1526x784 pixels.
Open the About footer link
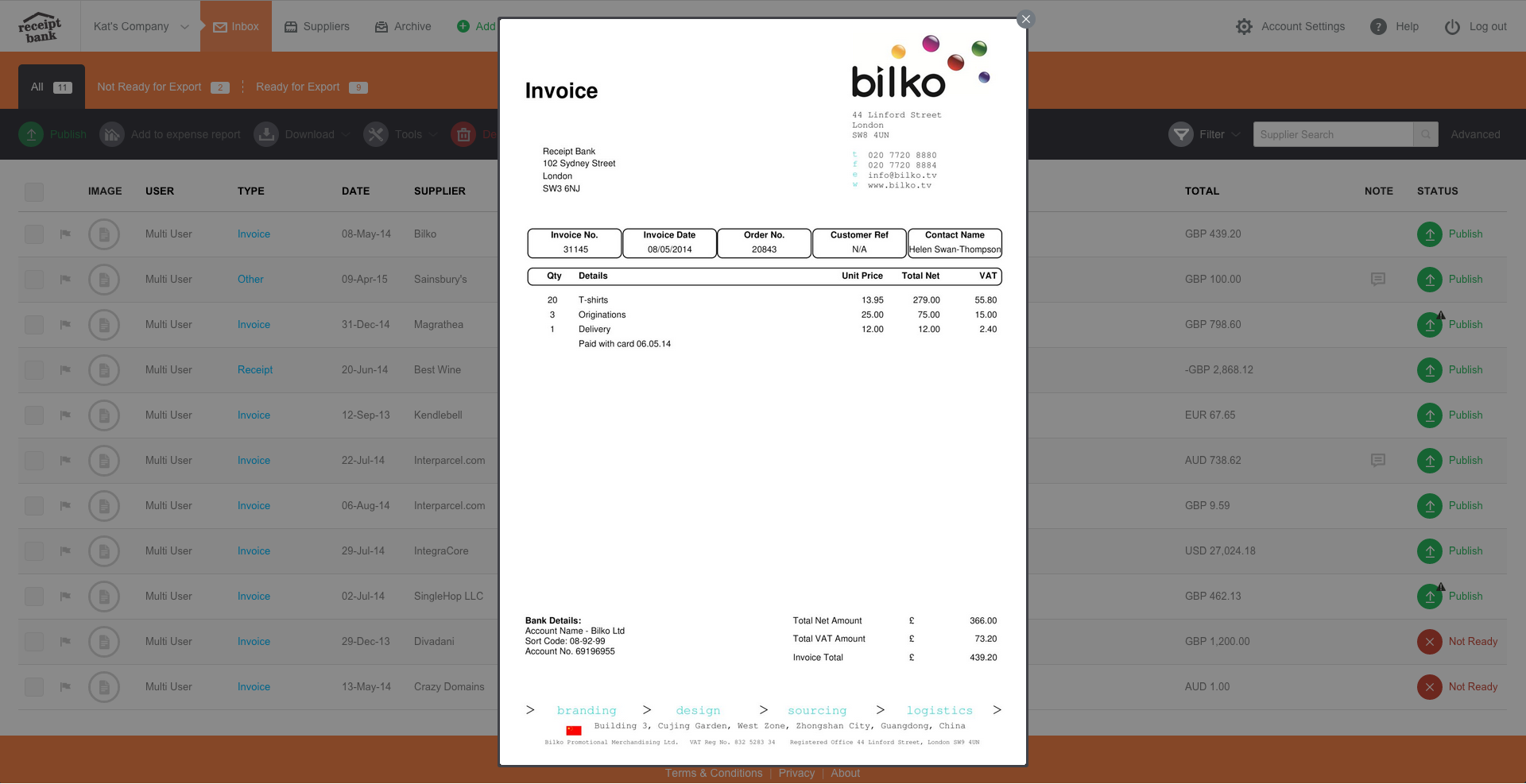[x=846, y=774]
